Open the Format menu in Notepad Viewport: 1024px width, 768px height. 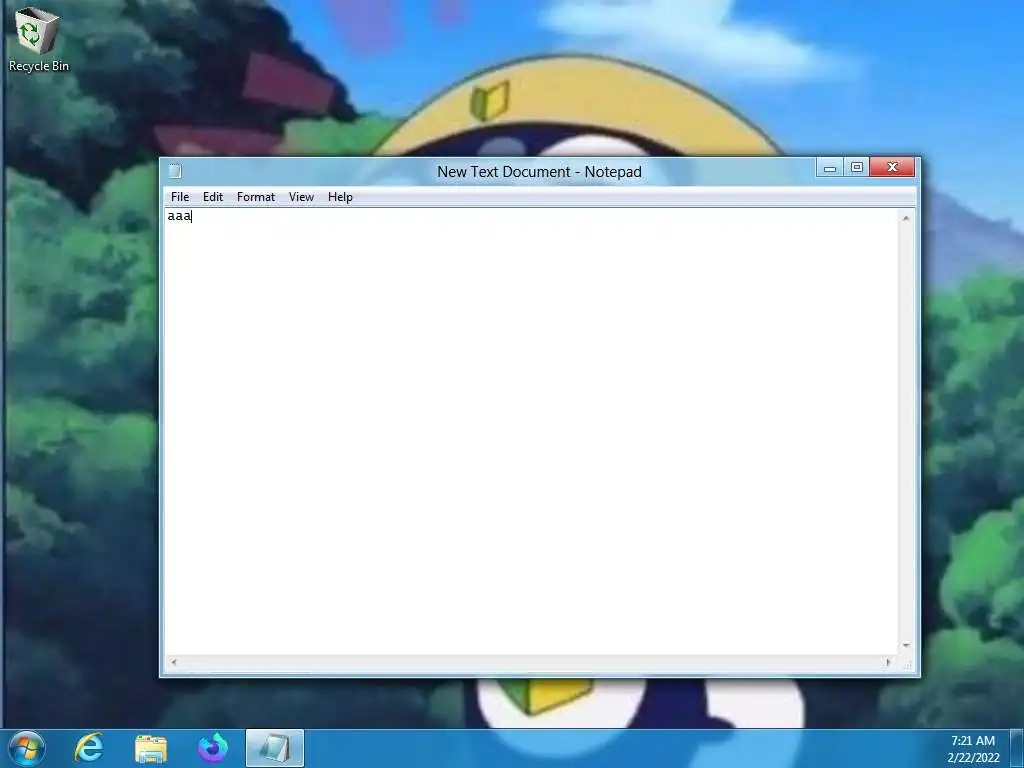[256, 197]
